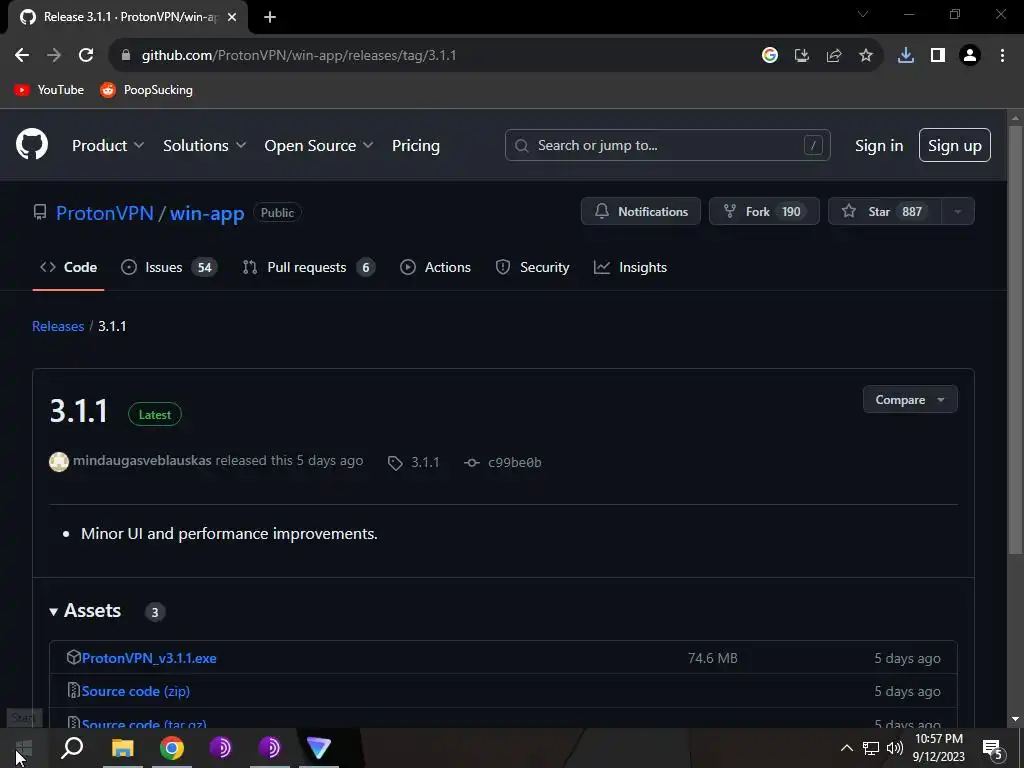Show hidden system tray icons

point(846,748)
